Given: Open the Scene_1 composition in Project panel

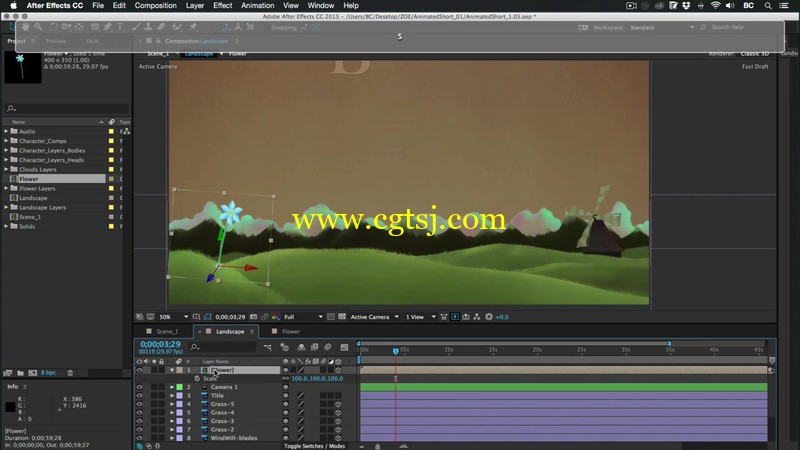Looking at the screenshot, I should click(x=30, y=217).
